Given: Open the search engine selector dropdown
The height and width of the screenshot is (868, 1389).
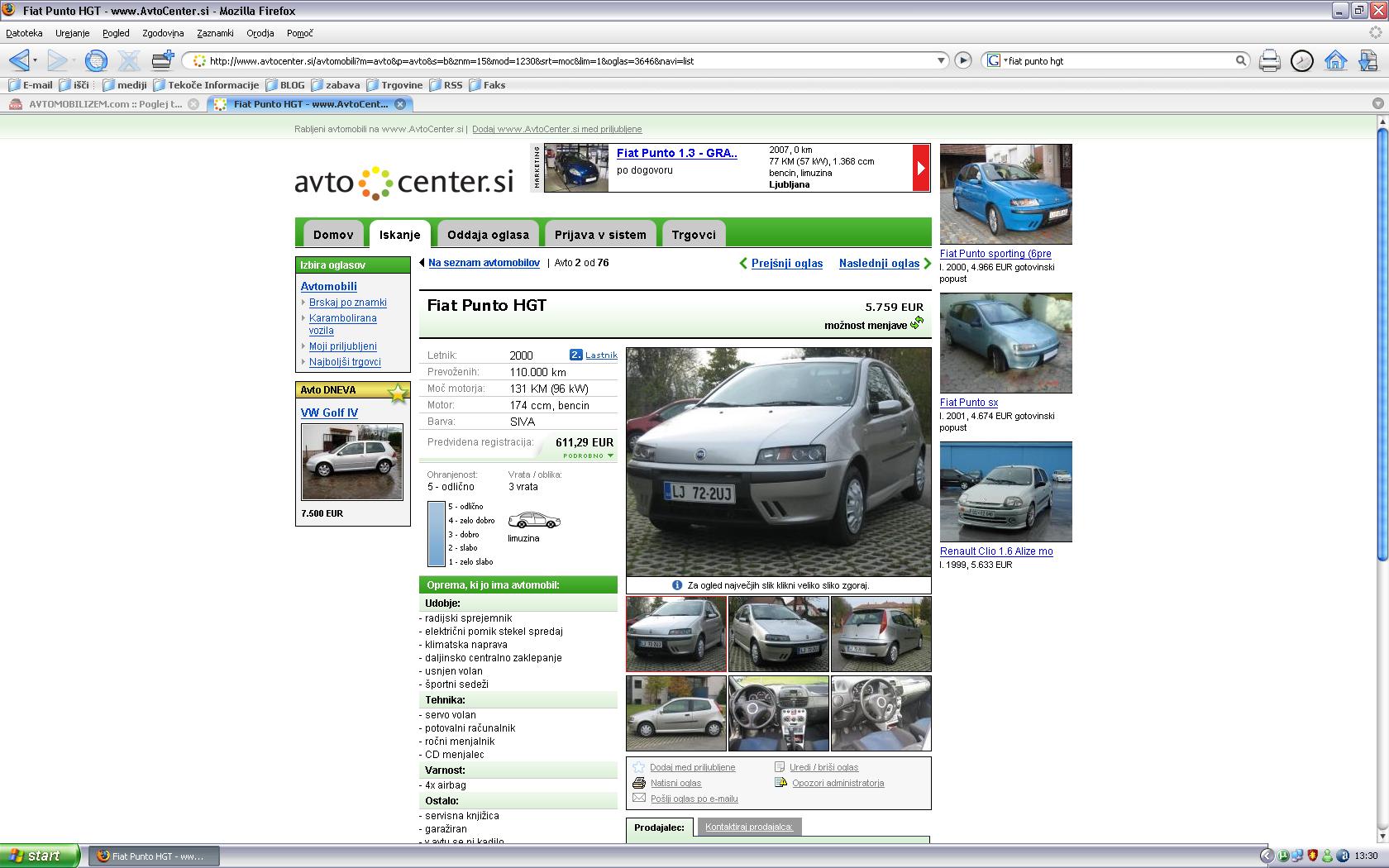Looking at the screenshot, I should click(x=995, y=60).
